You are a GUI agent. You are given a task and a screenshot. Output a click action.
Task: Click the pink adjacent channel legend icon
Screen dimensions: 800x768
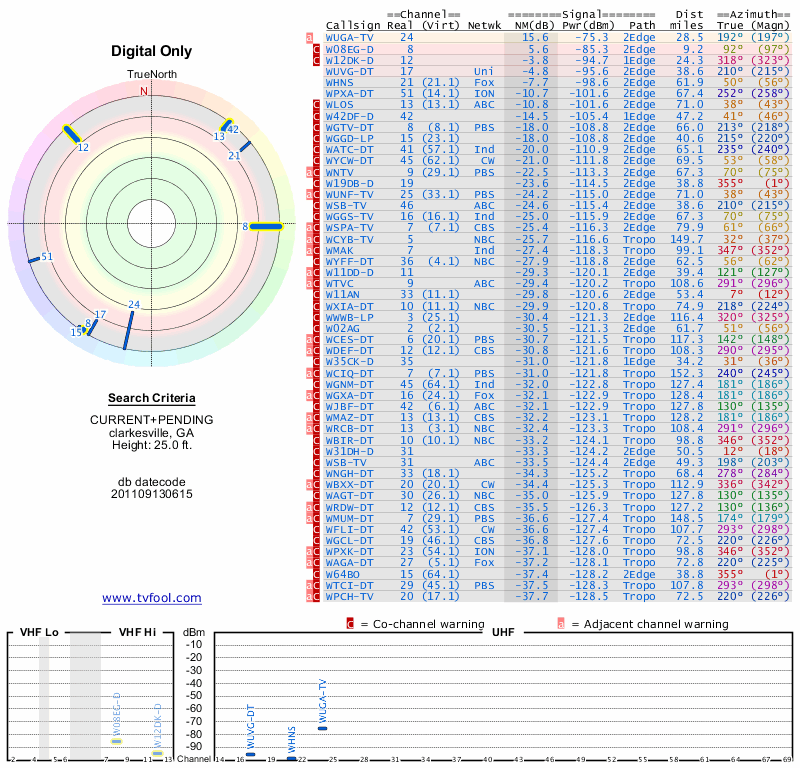560,624
